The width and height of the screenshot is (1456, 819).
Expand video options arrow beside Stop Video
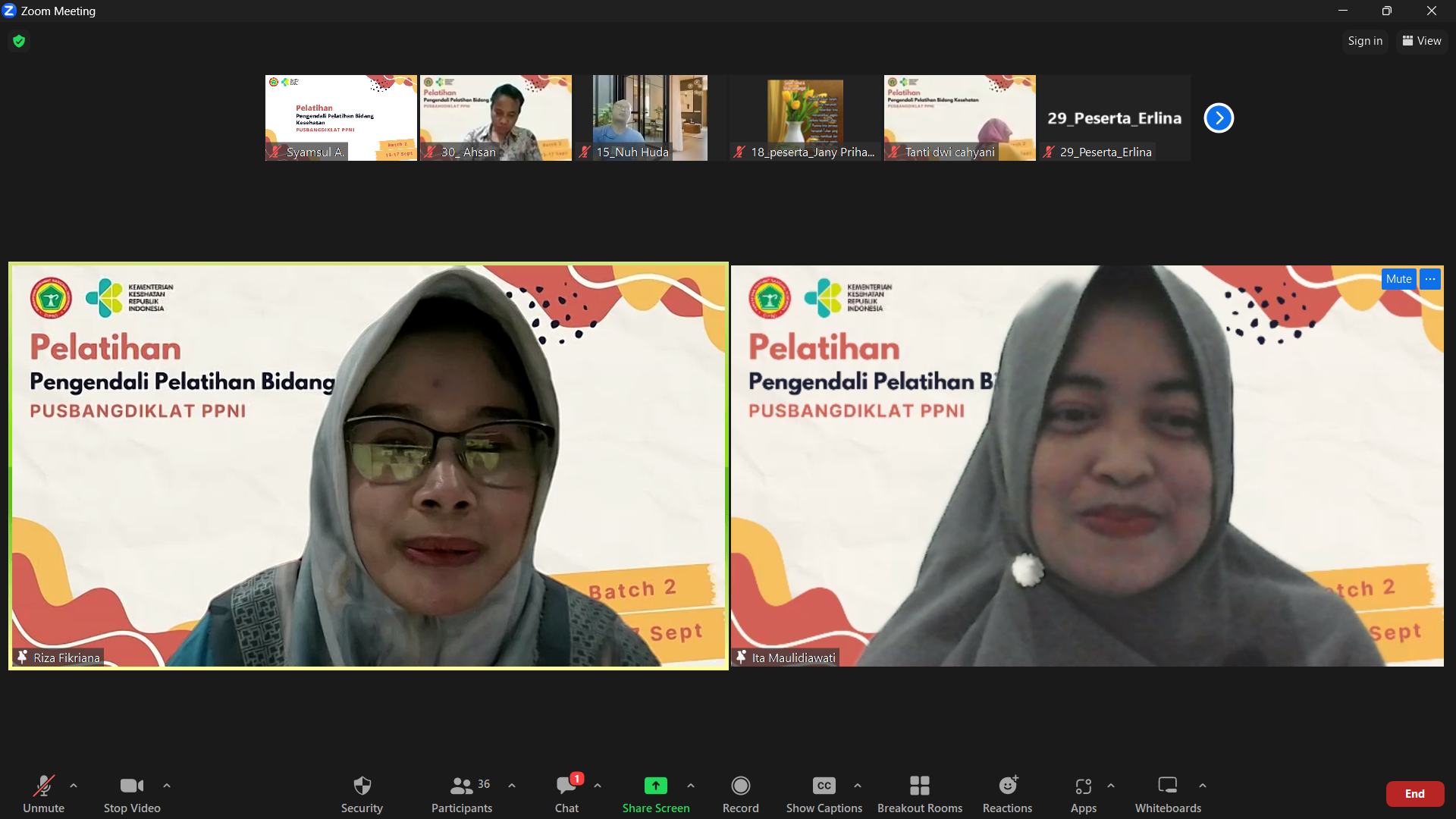click(167, 786)
